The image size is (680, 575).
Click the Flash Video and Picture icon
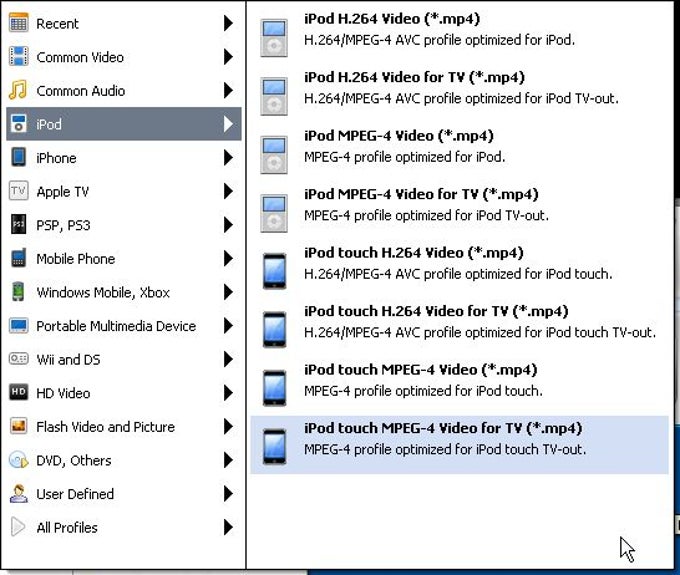click(18, 426)
